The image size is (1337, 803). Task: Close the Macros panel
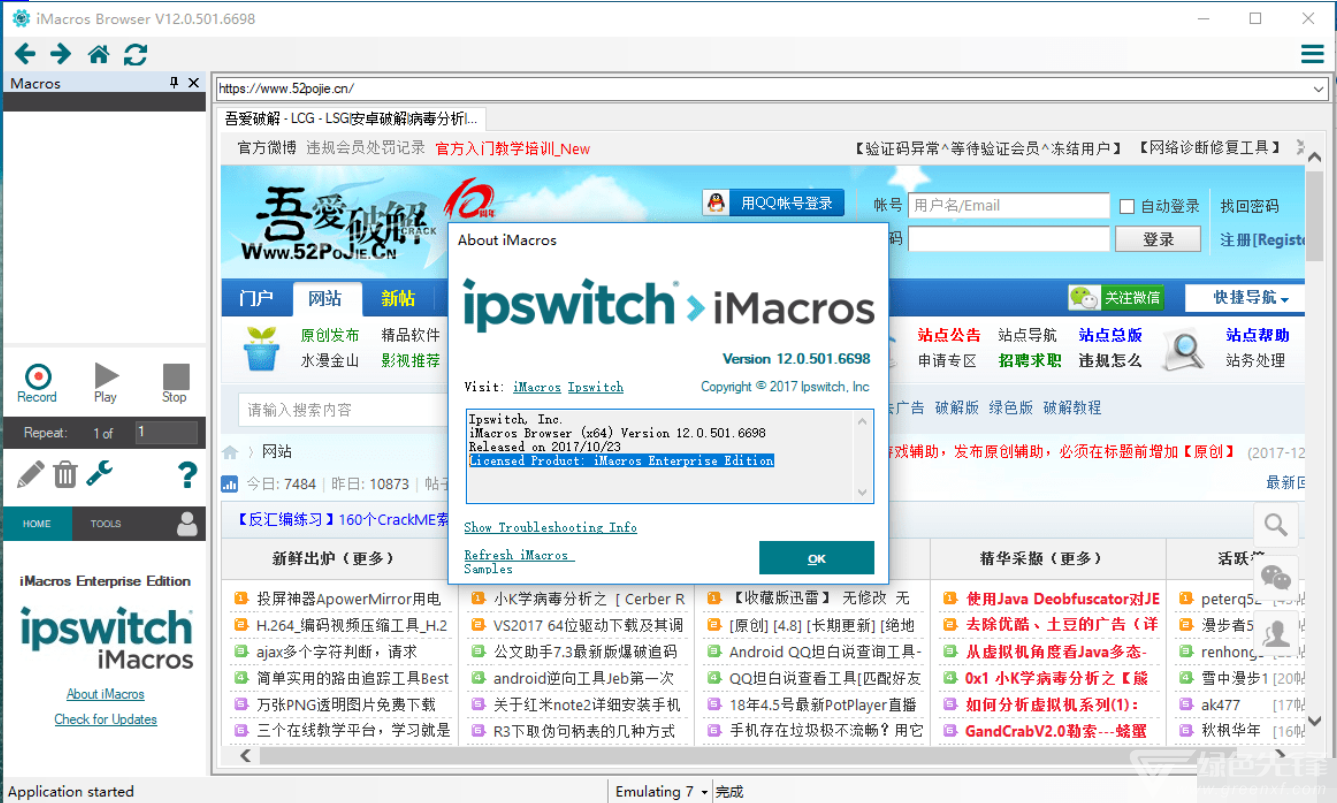pos(194,83)
